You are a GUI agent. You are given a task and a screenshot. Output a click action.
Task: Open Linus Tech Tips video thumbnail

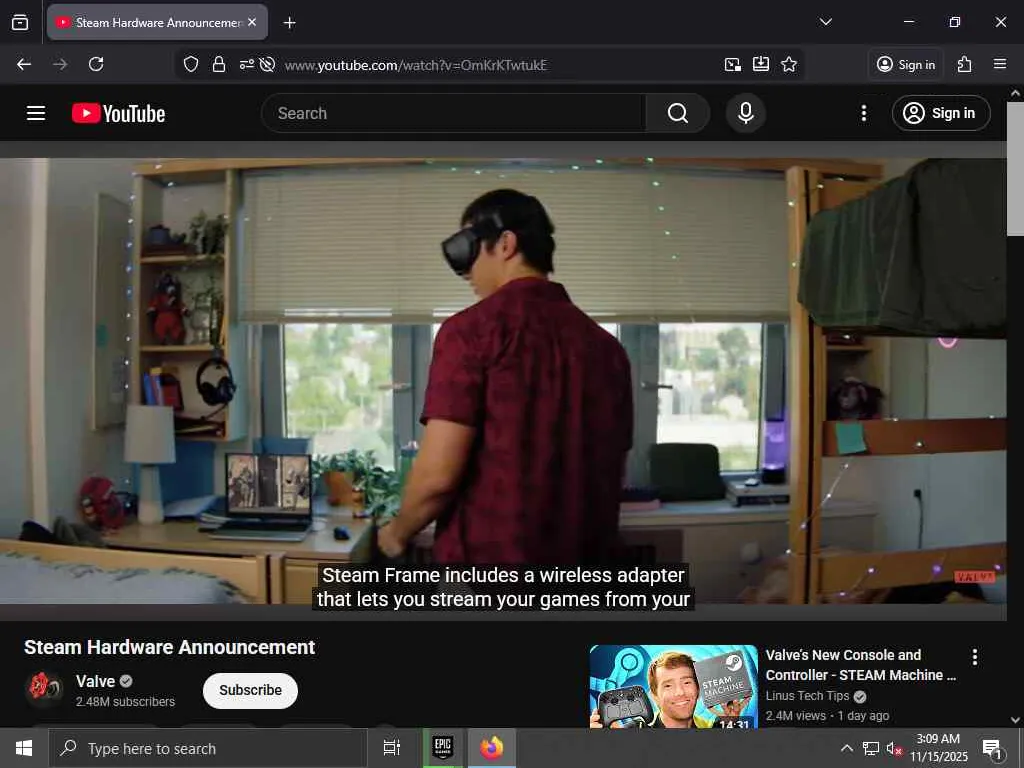[x=673, y=686]
